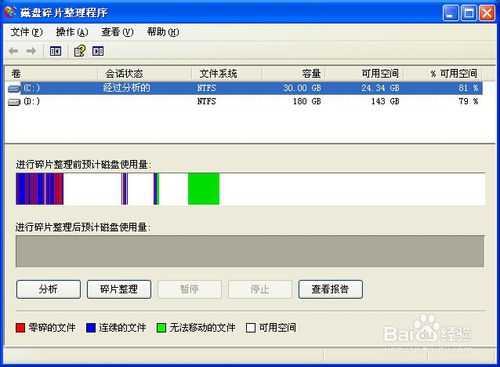Click the defragmenter app icon in title bar

tap(10, 12)
